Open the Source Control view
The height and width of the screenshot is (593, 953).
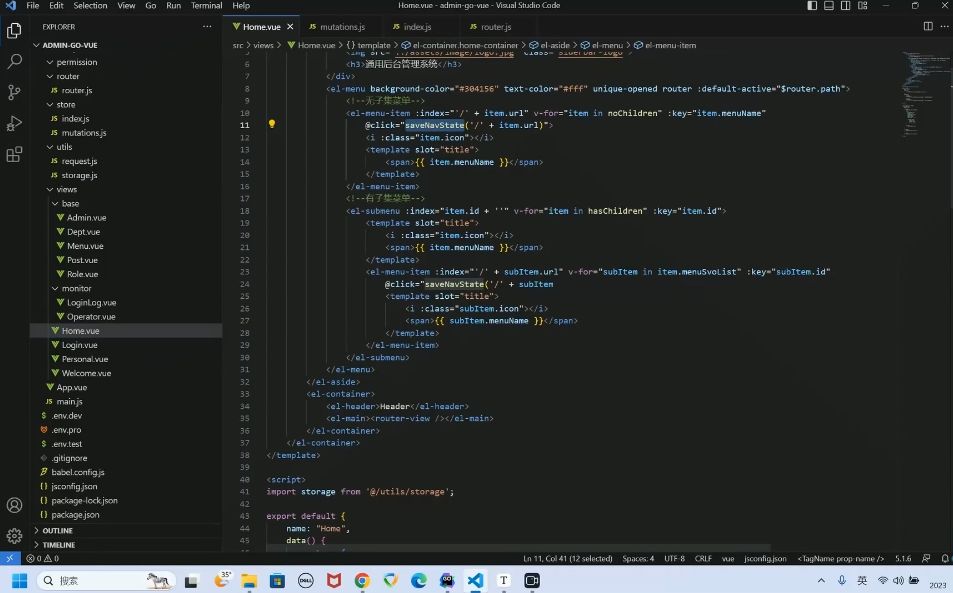pos(15,92)
